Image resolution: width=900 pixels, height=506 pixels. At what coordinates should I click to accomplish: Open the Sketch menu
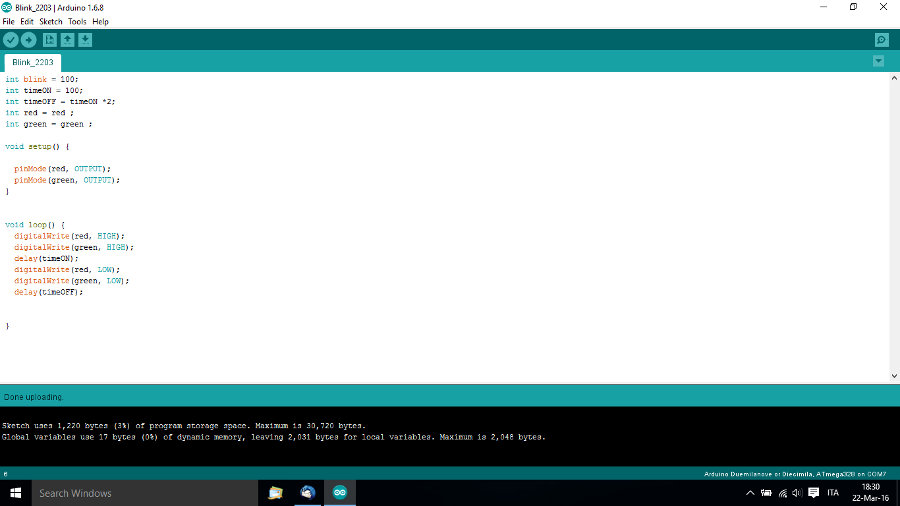tap(51, 22)
